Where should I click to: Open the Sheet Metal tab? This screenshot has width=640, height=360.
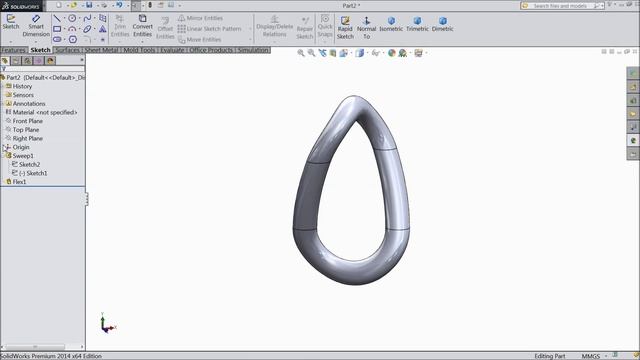pyautogui.click(x=101, y=50)
